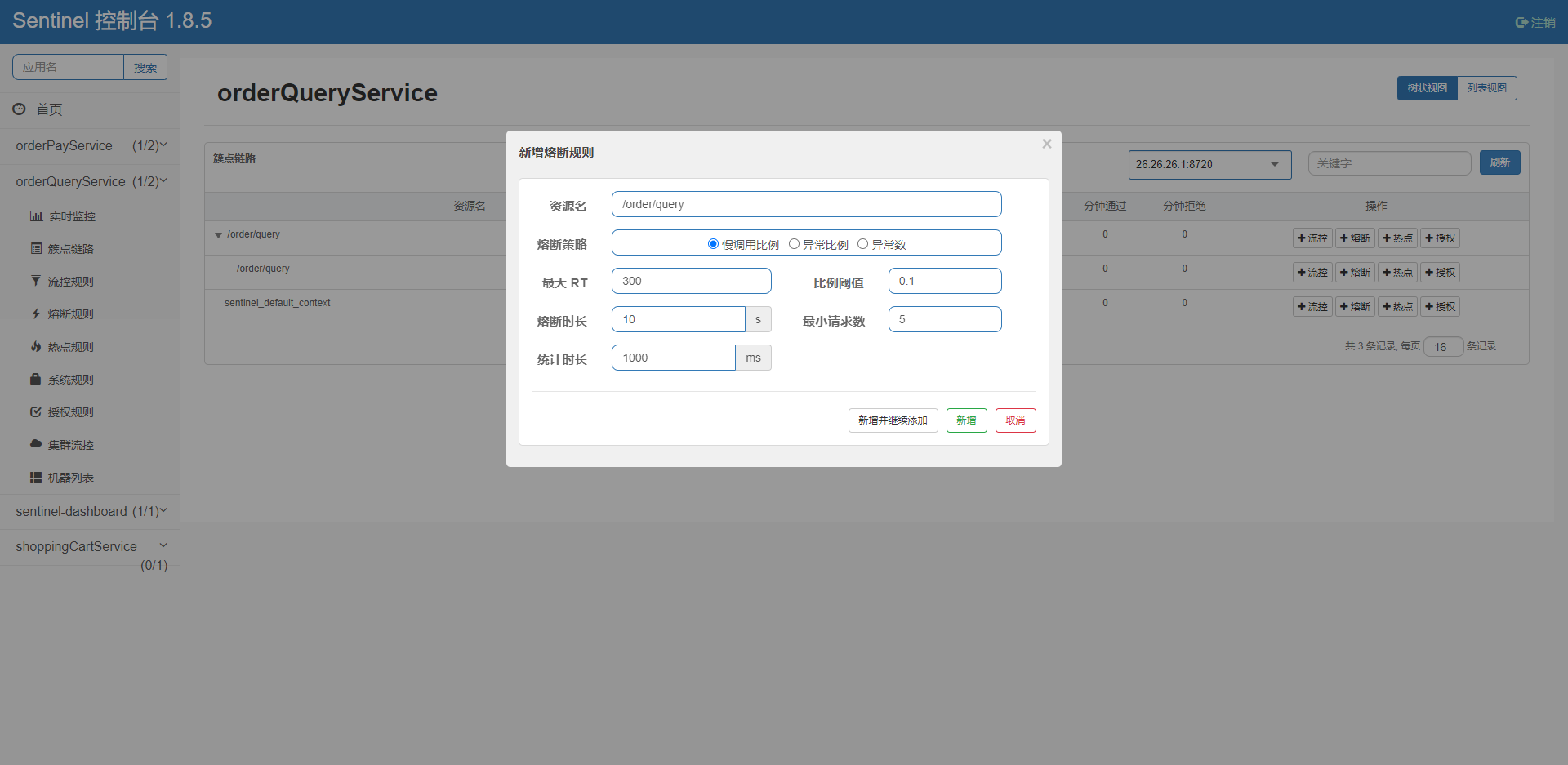Click the 注销 logout icon
1568x765 pixels.
pos(1521,23)
